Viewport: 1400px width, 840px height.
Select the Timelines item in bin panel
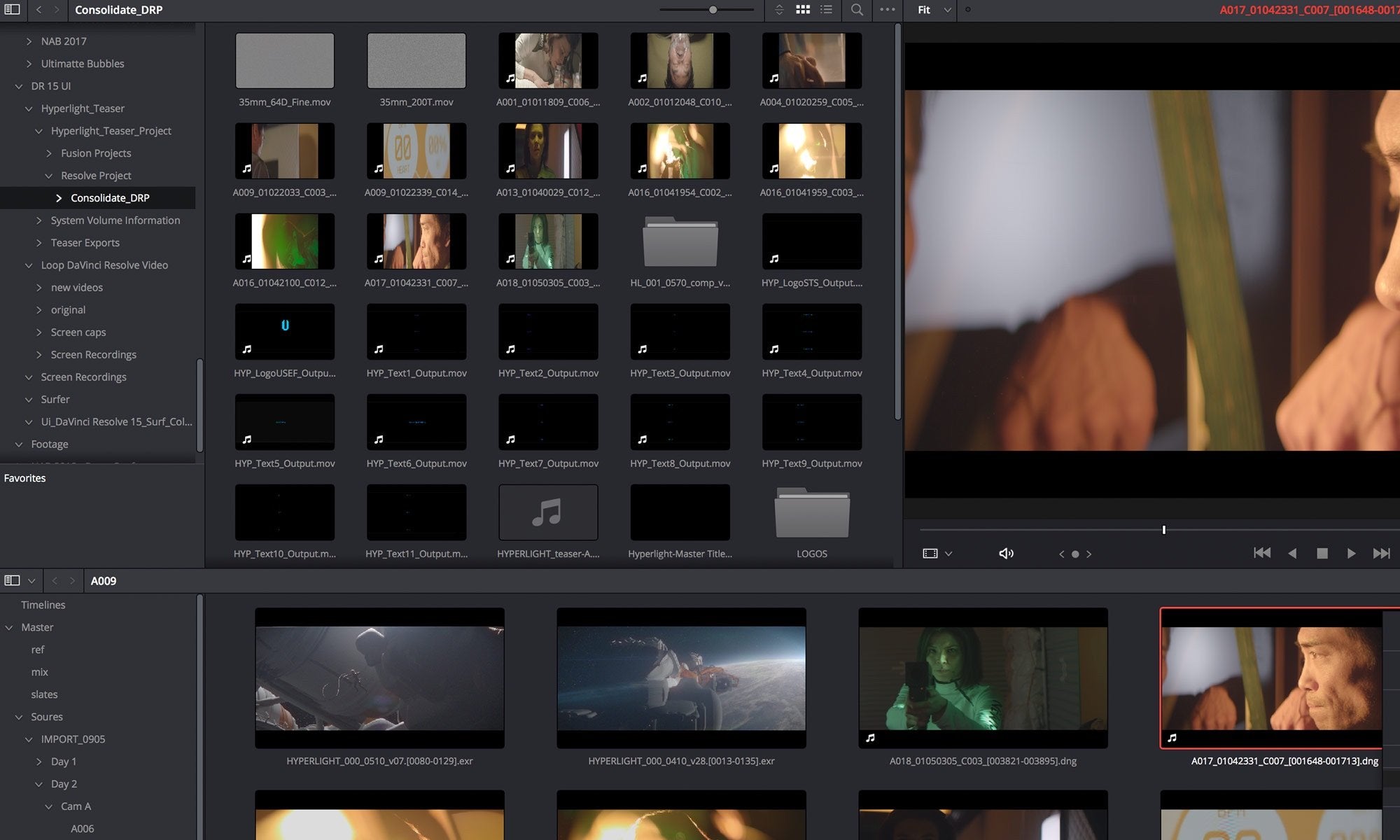pos(43,604)
